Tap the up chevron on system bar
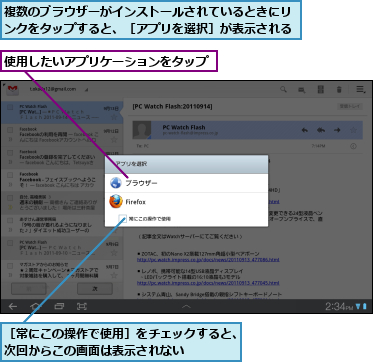Image resolution: width=373 pixels, height=362 pixels. pos(186,306)
